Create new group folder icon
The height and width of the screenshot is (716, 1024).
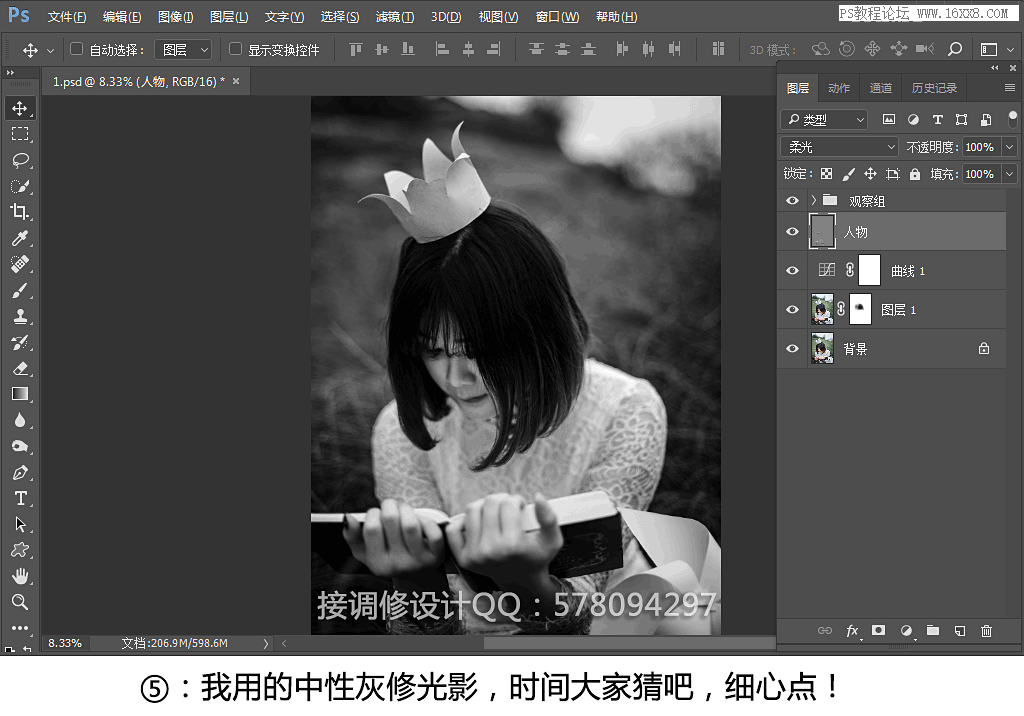click(x=933, y=631)
